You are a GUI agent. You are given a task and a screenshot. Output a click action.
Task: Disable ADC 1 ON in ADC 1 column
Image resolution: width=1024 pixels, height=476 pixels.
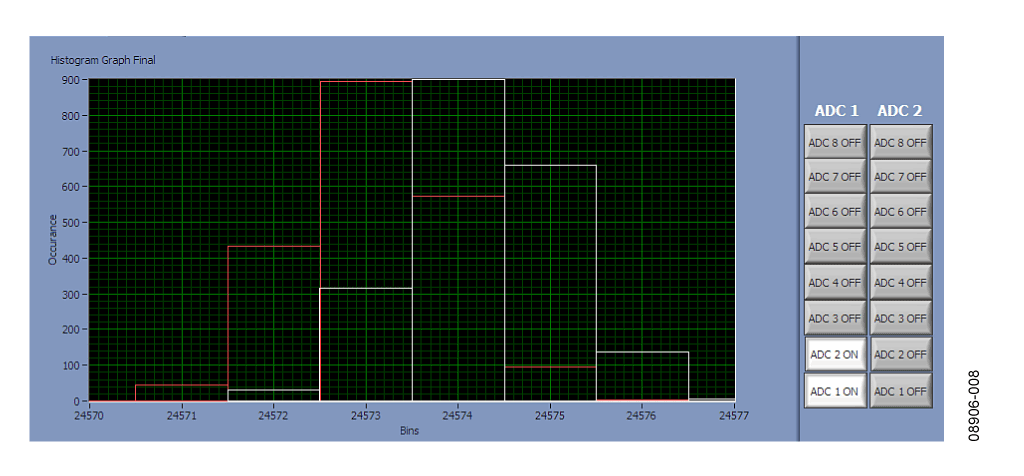835,391
